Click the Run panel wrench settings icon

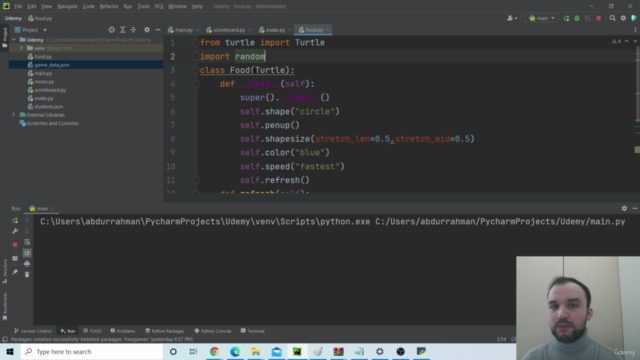click(x=15, y=231)
